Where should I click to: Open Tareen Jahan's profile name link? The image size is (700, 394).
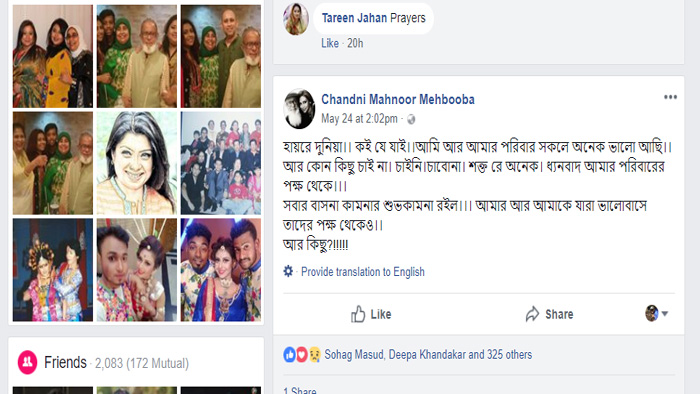click(x=354, y=18)
